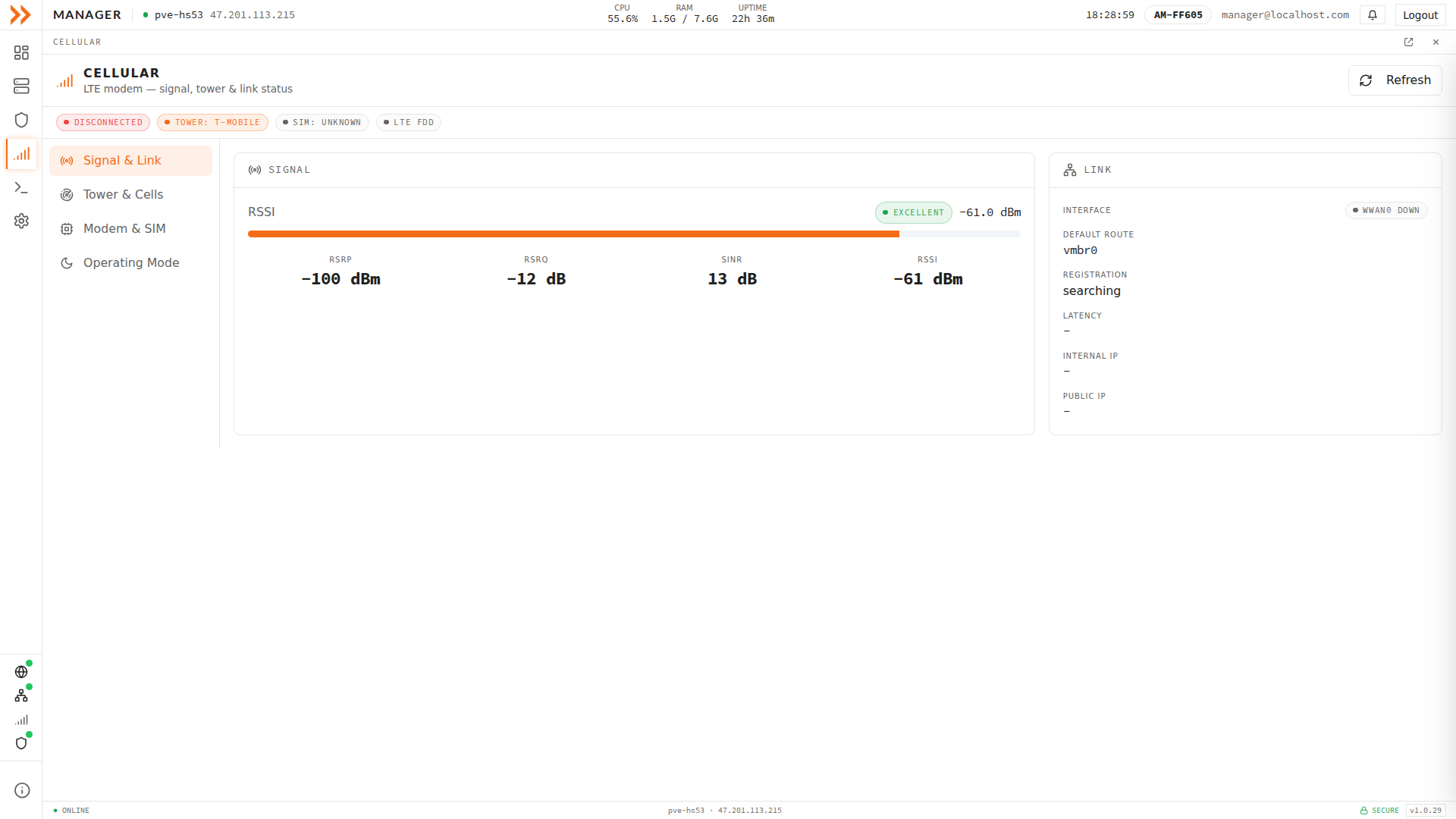Click the EXCELLENT signal badge

pos(913,212)
